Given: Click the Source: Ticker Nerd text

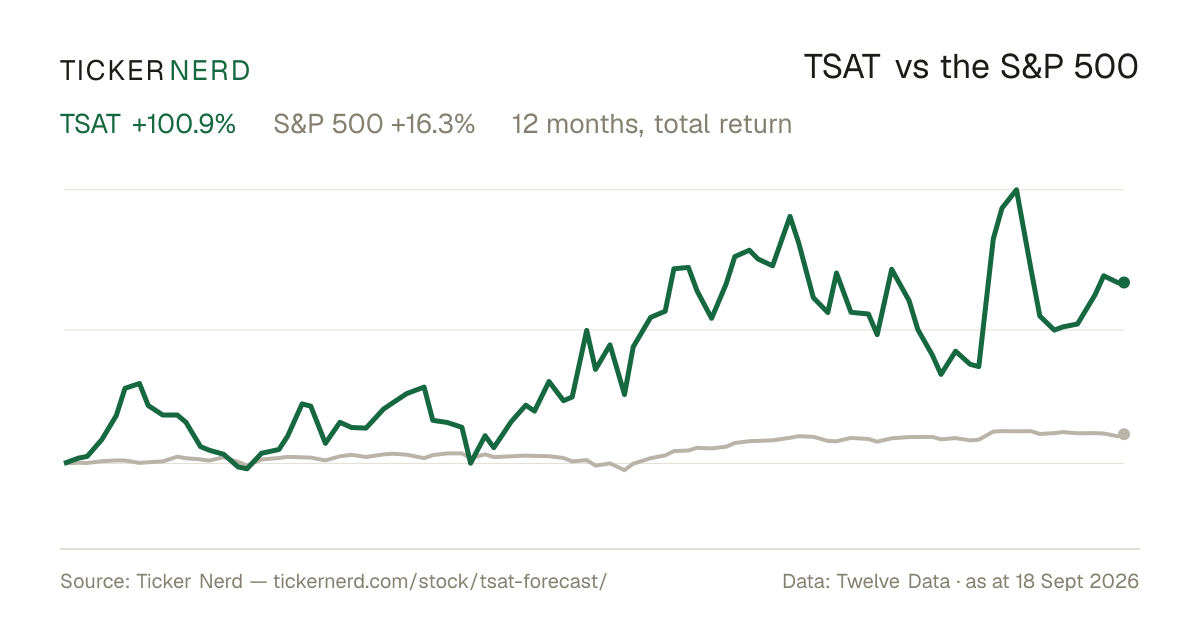Looking at the screenshot, I should 151,581.
